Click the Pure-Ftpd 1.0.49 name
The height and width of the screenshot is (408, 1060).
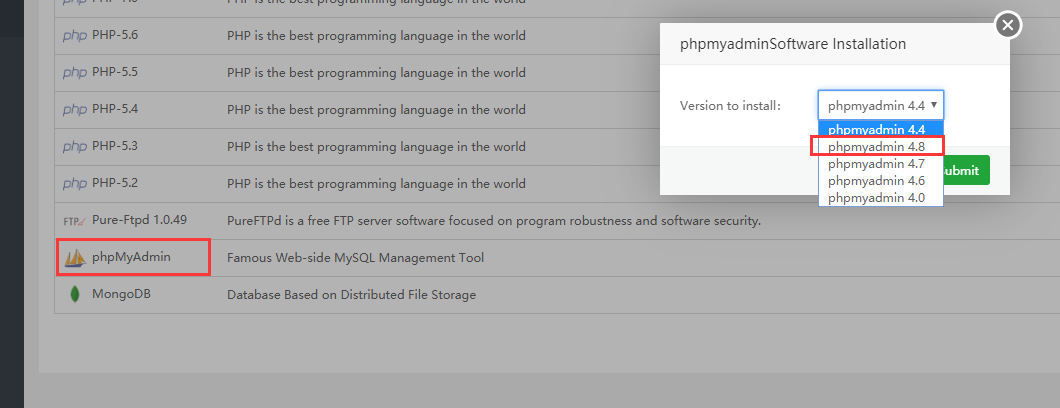139,221
